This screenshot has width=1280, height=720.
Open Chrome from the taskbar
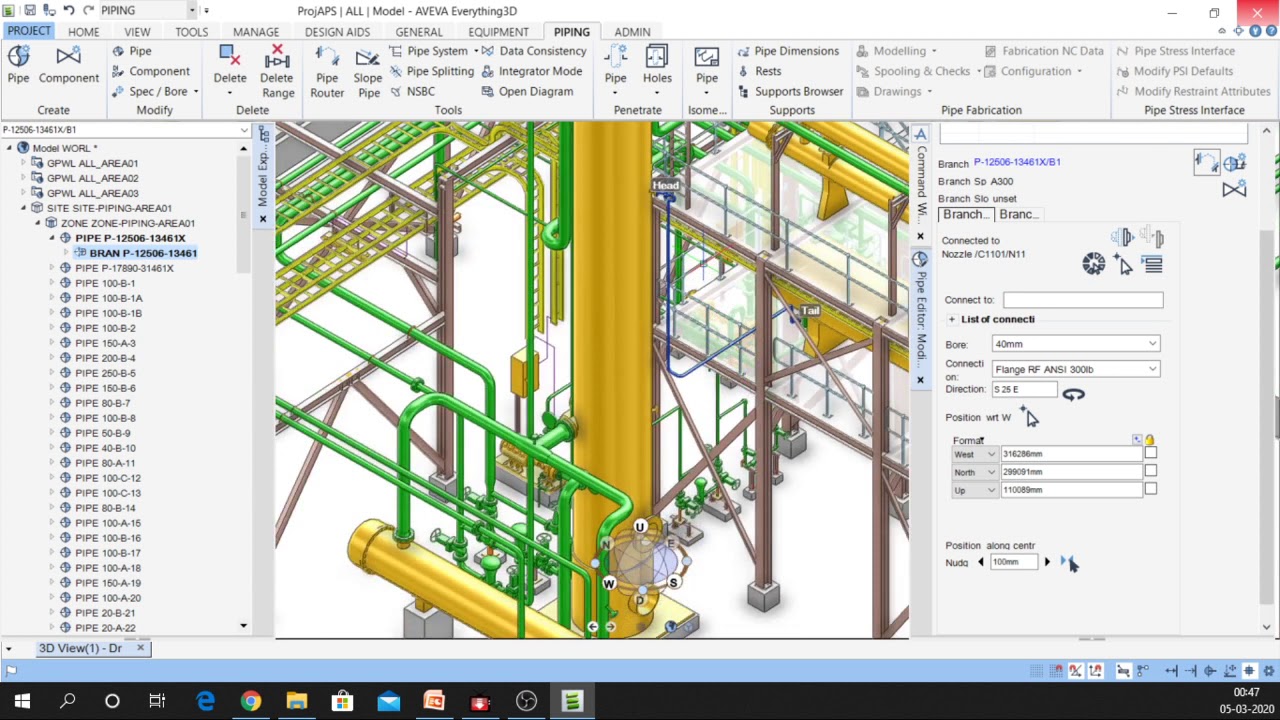tap(250, 701)
